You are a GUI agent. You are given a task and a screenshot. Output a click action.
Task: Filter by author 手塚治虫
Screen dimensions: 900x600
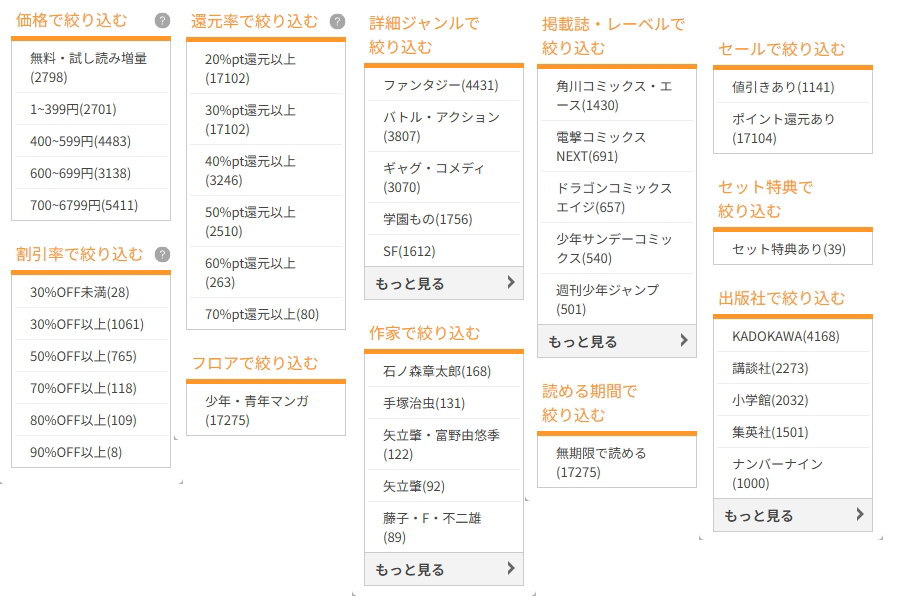(444, 403)
